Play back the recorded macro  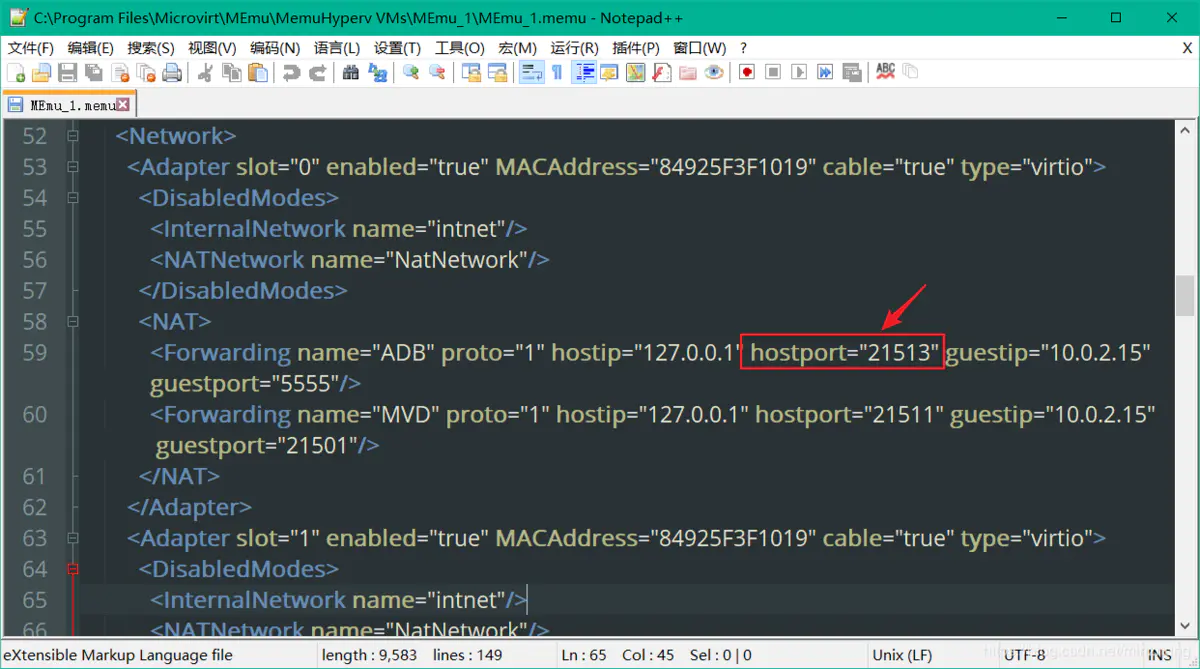798,72
